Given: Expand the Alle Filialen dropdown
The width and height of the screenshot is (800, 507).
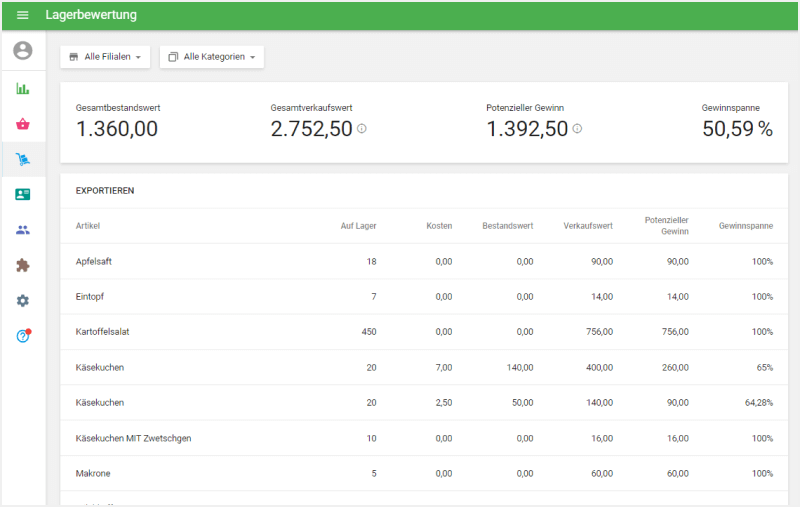Looking at the screenshot, I should coord(105,57).
